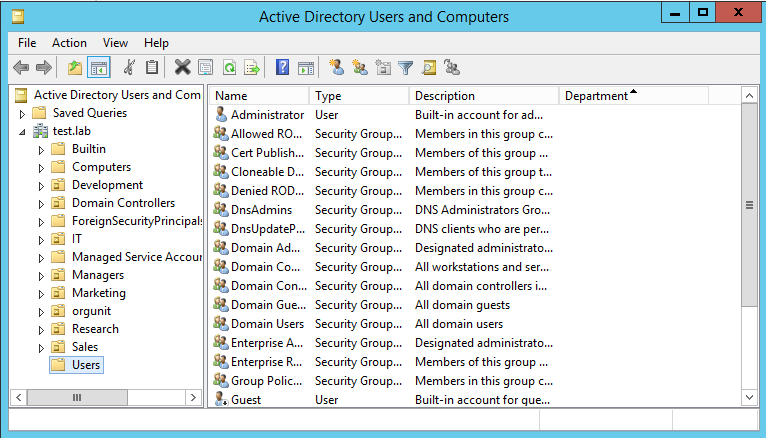
Task: Sort list by Type column header
Action: 359,96
